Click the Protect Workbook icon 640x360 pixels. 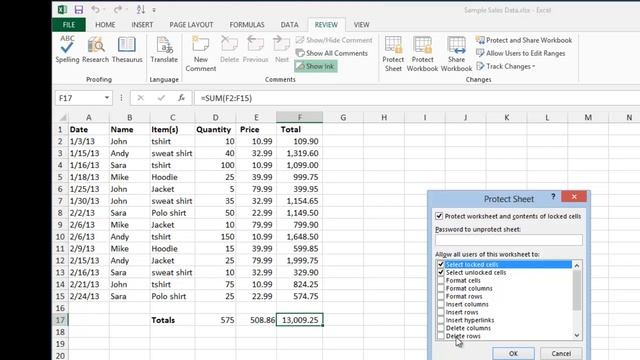pos(422,54)
